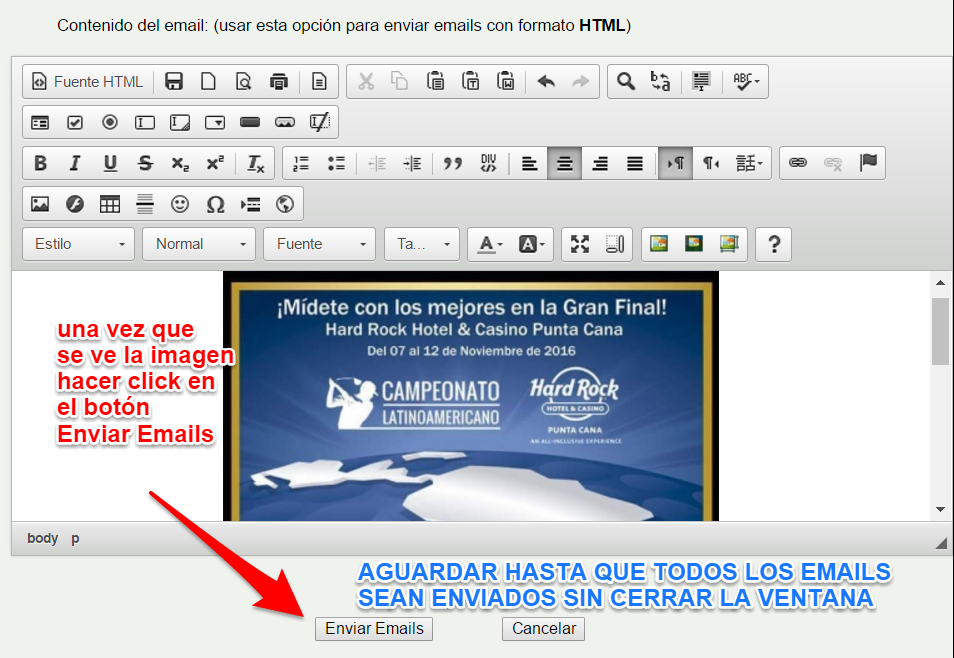The height and width of the screenshot is (658, 954).
Task: Set left-to-right text direction
Action: click(675, 163)
